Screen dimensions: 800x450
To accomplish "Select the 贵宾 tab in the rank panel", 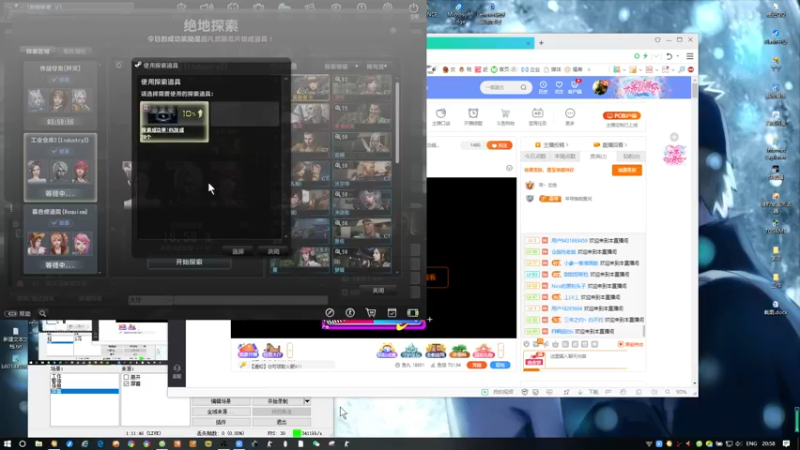I will pyautogui.click(x=599, y=157).
